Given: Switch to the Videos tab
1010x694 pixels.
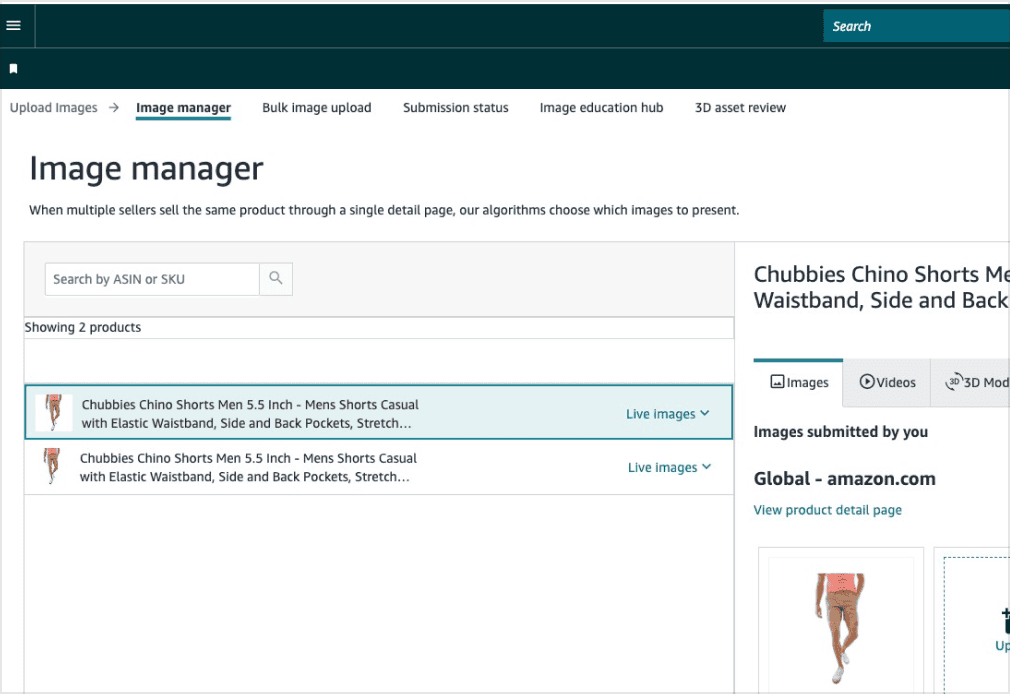Looking at the screenshot, I should 887,382.
